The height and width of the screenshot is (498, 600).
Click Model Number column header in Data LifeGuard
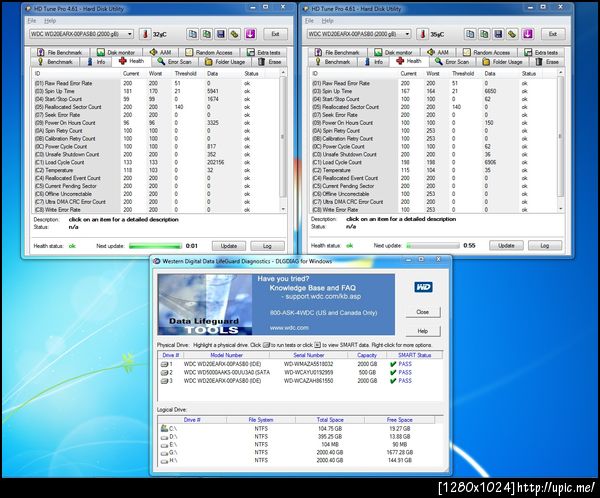pos(227,355)
